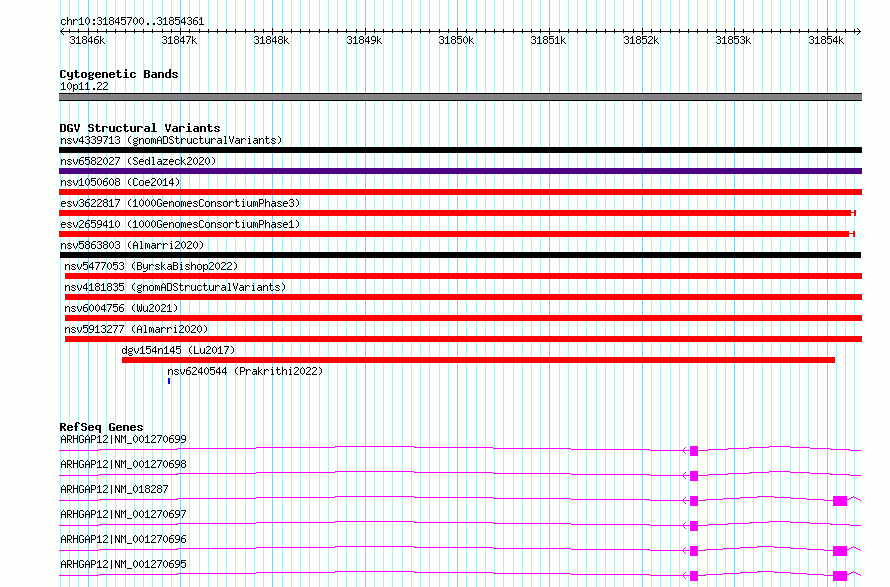Click the 10p11.22 band label
The width and height of the screenshot is (890, 587).
(84, 87)
